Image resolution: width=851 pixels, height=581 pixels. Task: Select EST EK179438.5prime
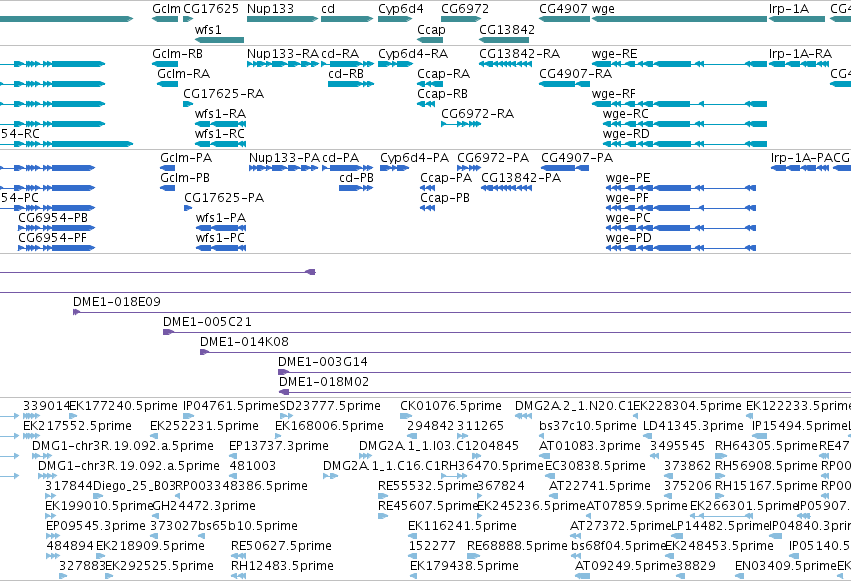[414, 576]
